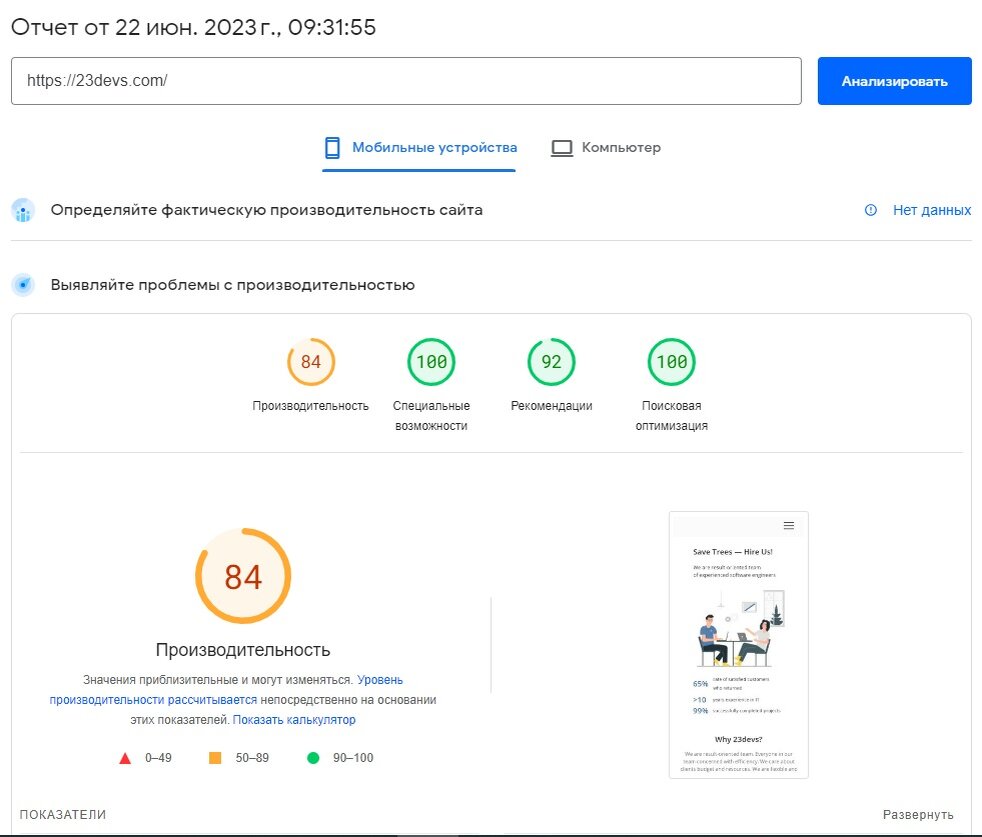This screenshot has width=982, height=837.
Task: Click the globe icon beside Определяйте фактическую производительность сайта
Action: point(22,210)
